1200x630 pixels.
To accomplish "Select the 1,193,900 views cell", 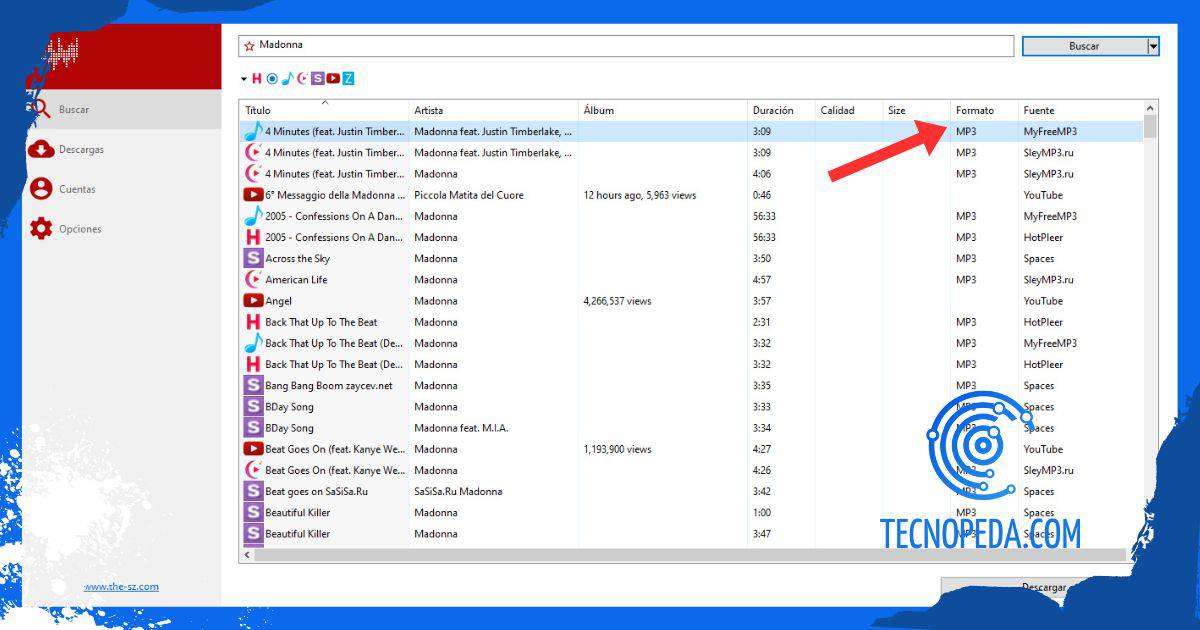I will (617, 449).
